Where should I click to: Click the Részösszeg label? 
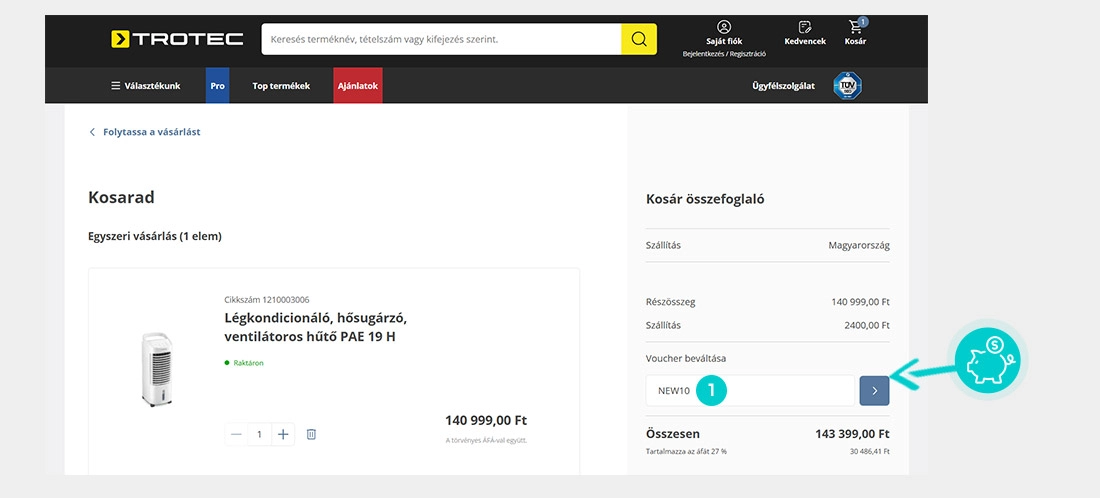pyautogui.click(x=671, y=302)
